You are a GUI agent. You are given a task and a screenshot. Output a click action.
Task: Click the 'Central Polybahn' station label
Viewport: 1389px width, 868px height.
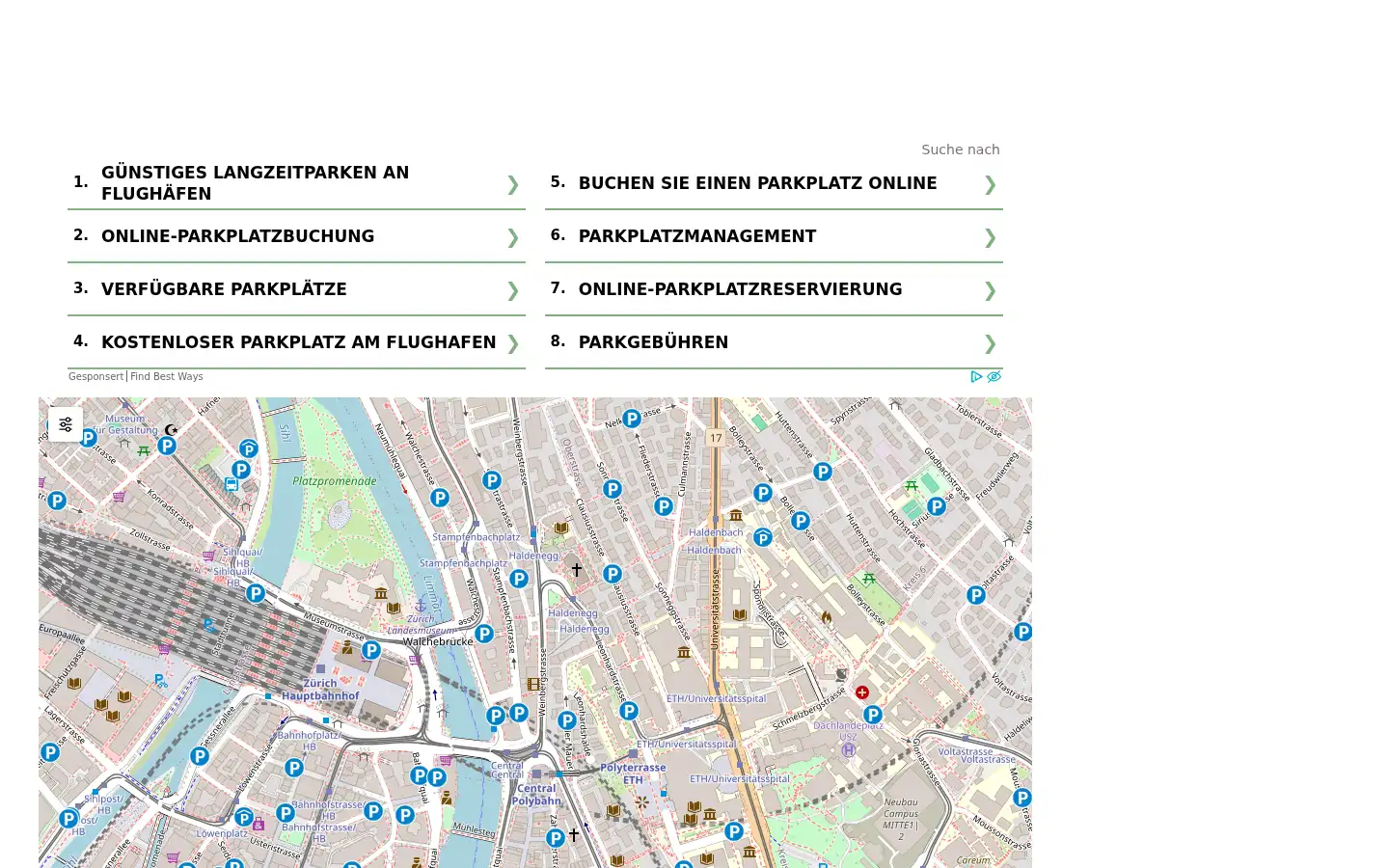(x=536, y=795)
